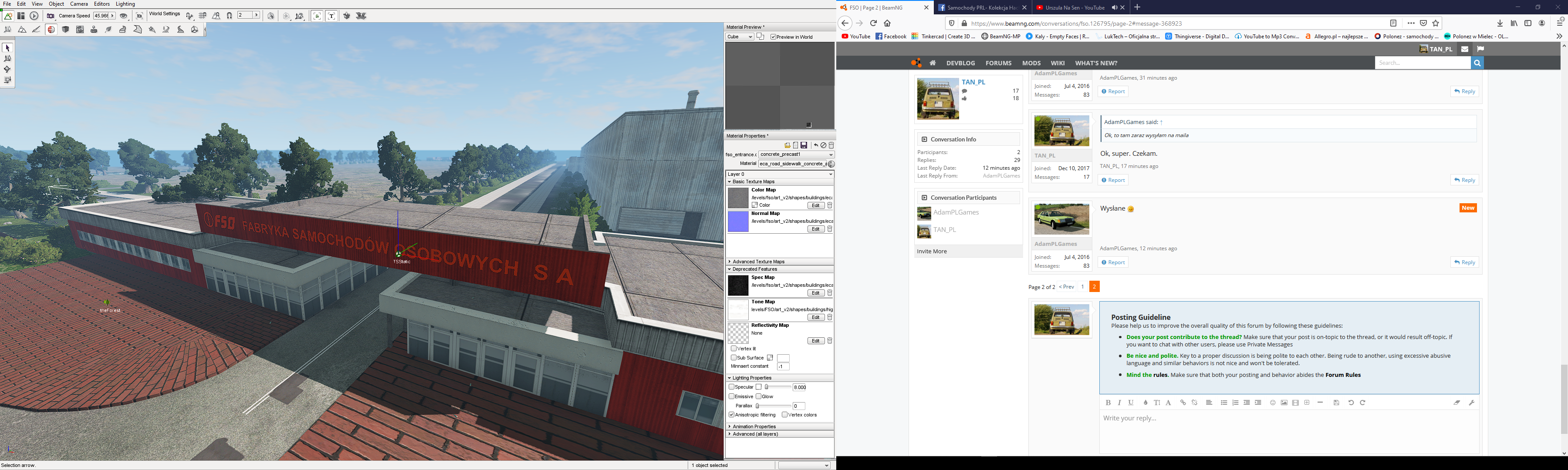
Task: Open the Editors menu
Action: click(101, 3)
